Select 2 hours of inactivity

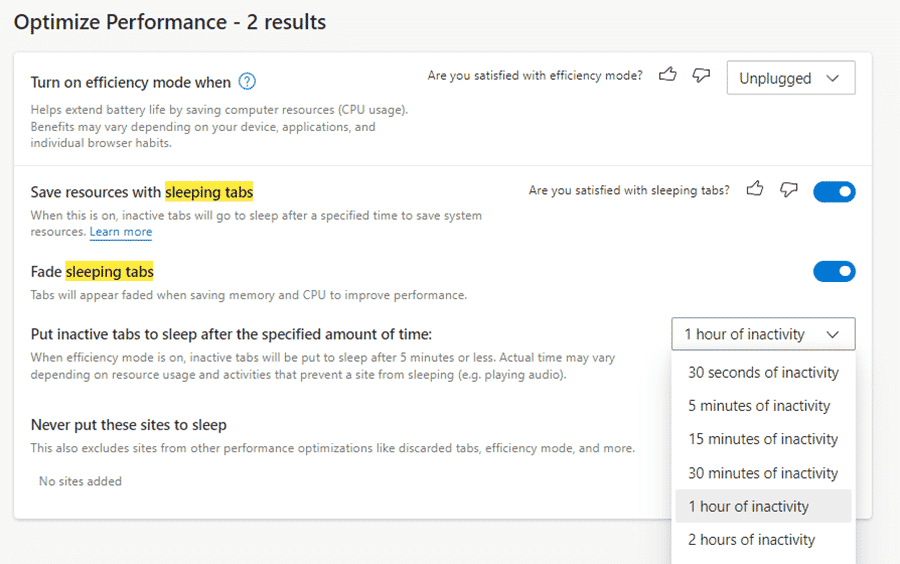751,540
